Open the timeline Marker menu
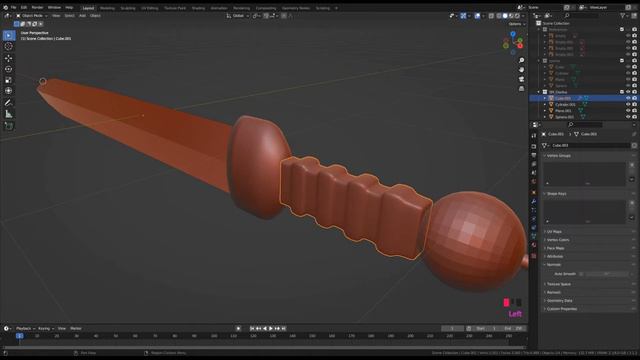Screen dimensions: 640x360 click(76, 329)
